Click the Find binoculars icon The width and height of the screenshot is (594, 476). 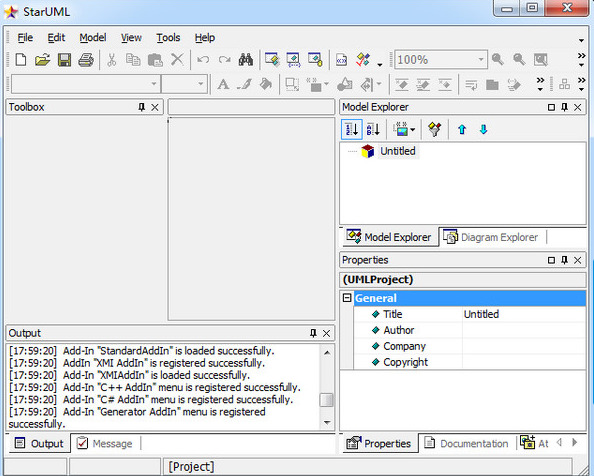[x=245, y=60]
